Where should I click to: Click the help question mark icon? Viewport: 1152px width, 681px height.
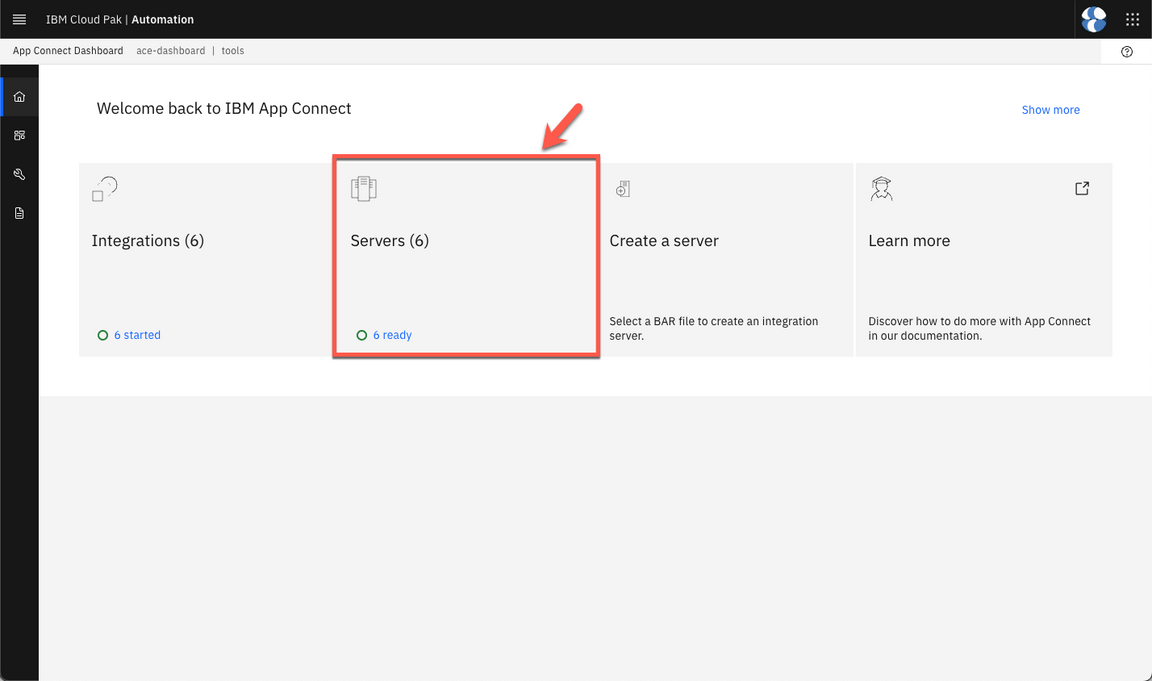pos(1127,52)
